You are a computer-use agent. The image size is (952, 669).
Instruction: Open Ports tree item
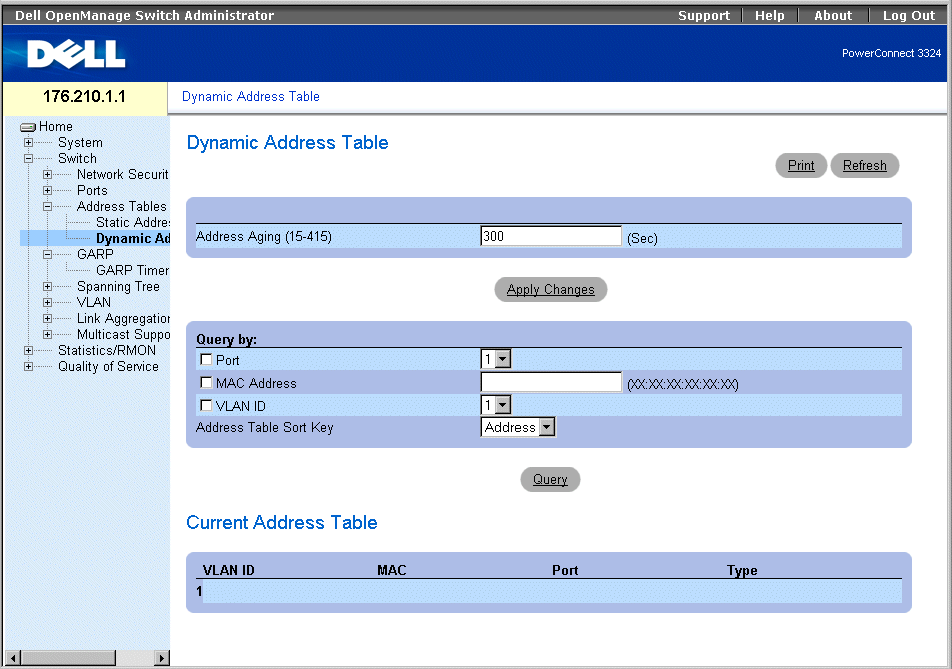coord(92,191)
